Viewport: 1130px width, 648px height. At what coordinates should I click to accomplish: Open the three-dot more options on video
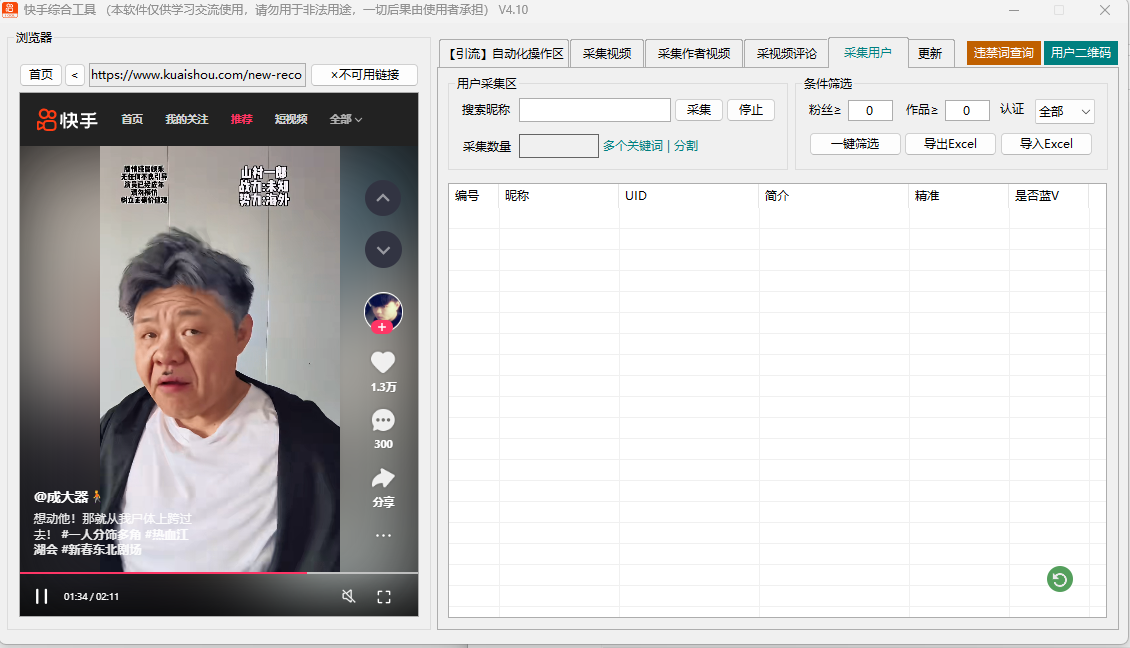[383, 535]
